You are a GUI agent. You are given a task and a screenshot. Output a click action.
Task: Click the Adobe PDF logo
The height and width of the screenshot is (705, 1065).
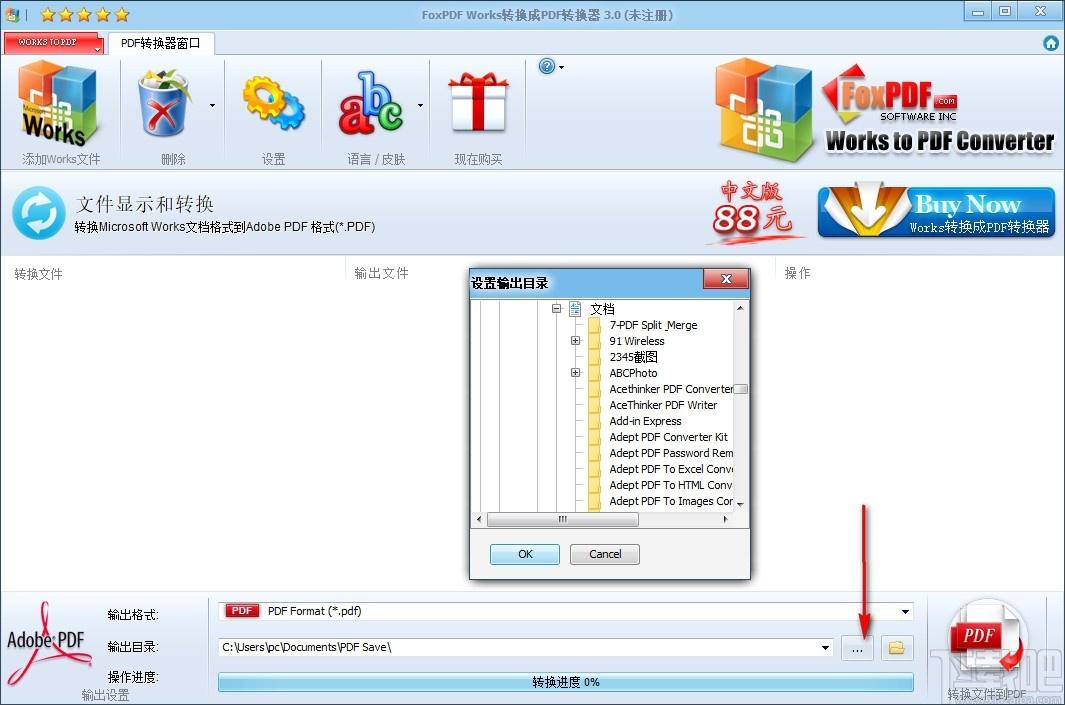(48, 643)
